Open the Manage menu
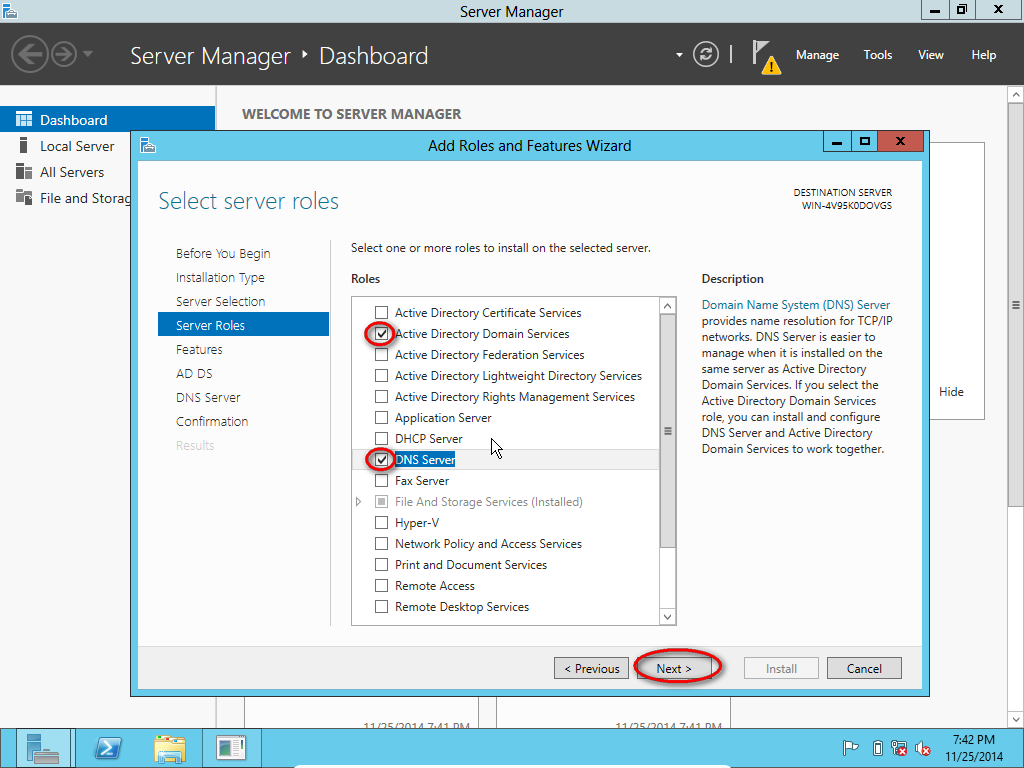Viewport: 1024px width, 768px height. 817,55
